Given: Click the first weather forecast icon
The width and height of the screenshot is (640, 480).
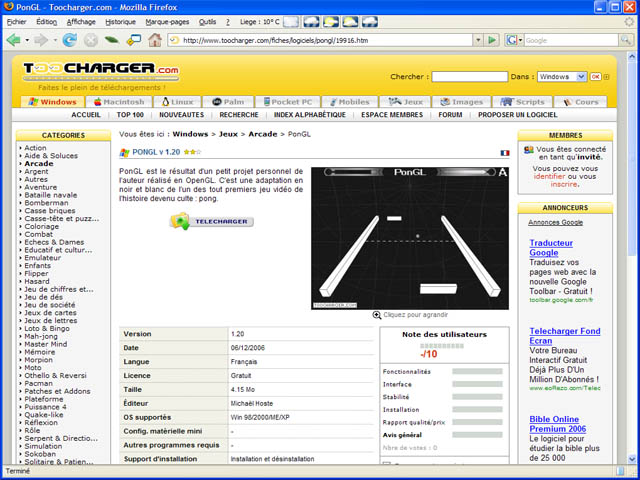Looking at the screenshot, I should [x=291, y=22].
